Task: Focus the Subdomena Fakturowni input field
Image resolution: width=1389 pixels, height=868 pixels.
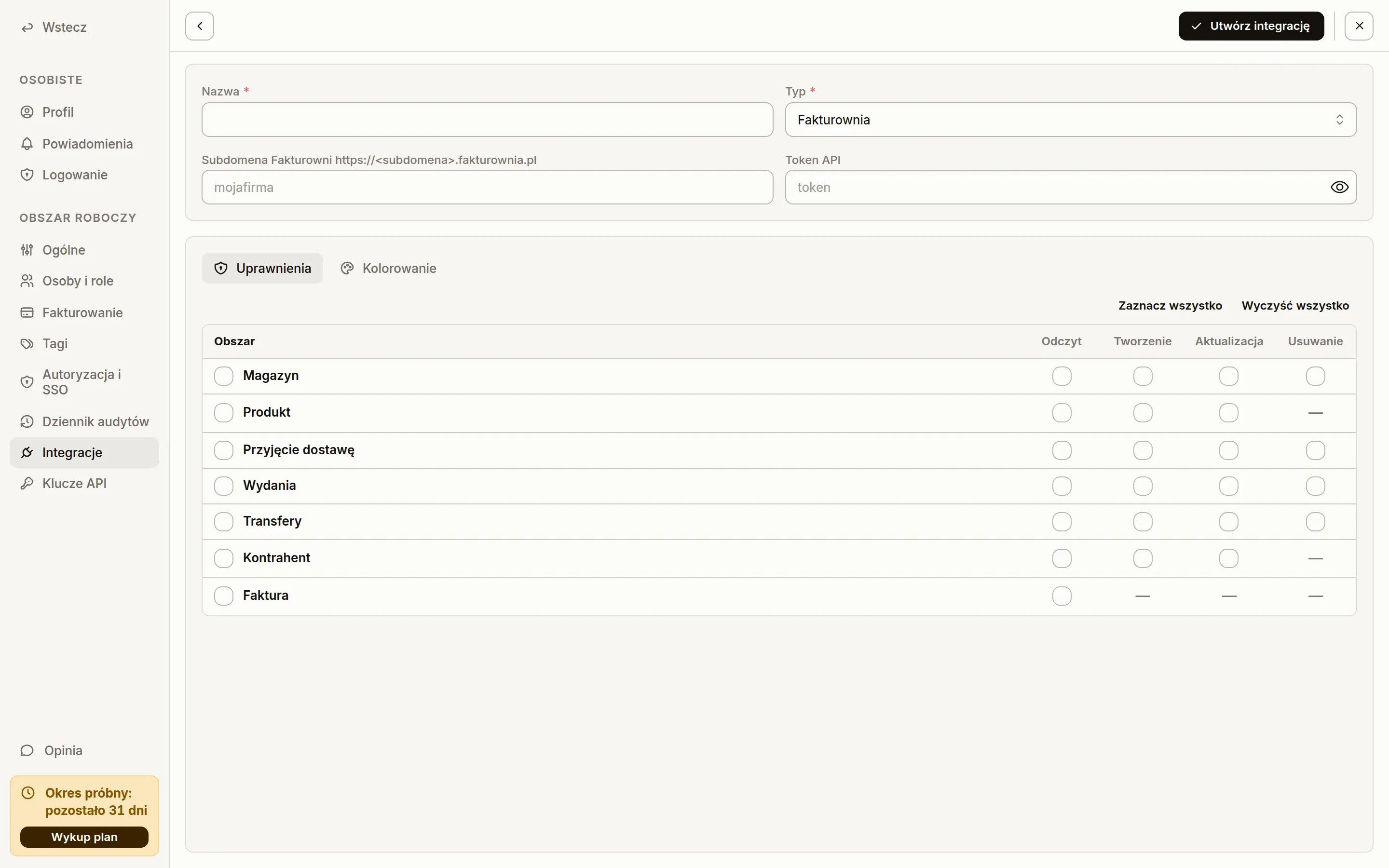Action: click(487, 187)
